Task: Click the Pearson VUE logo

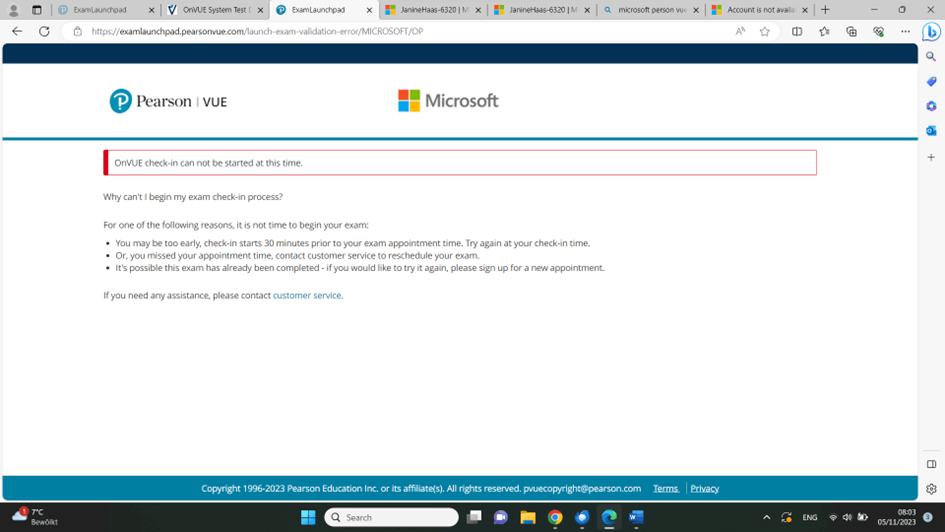Action: click(168, 101)
